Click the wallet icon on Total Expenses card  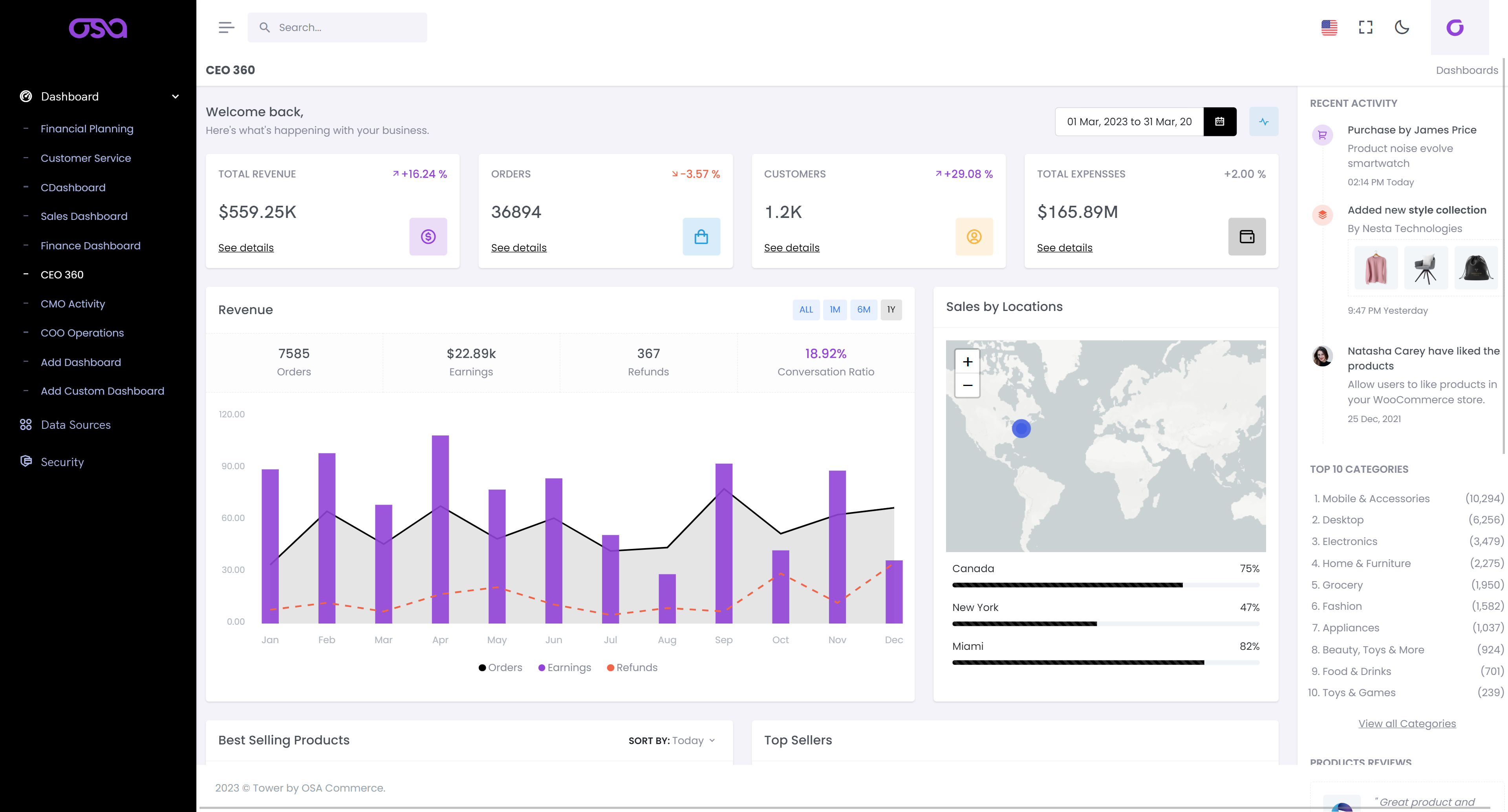tap(1247, 236)
